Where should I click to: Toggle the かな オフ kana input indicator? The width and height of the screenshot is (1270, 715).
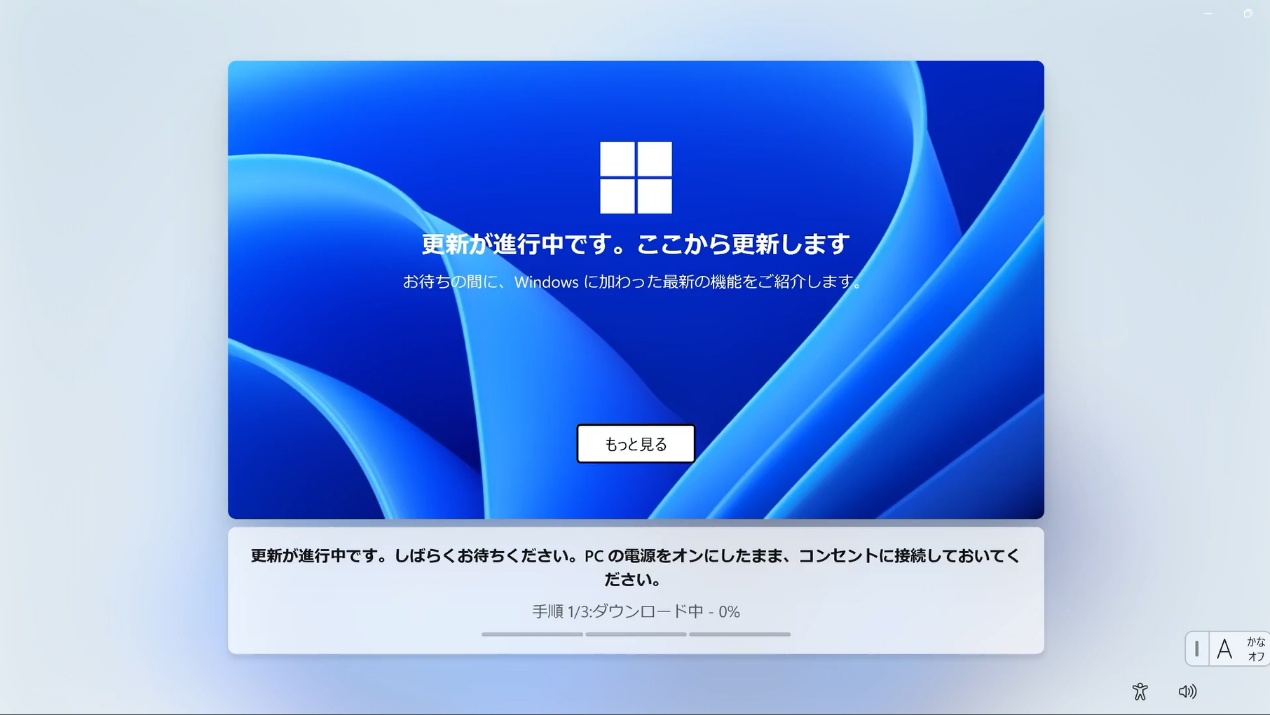point(1256,649)
